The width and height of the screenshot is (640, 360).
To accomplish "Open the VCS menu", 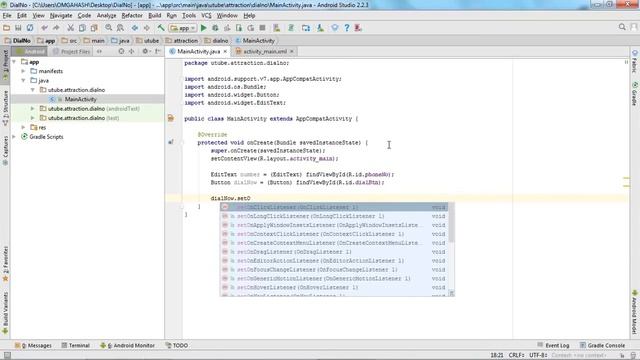I will (x=206, y=16).
